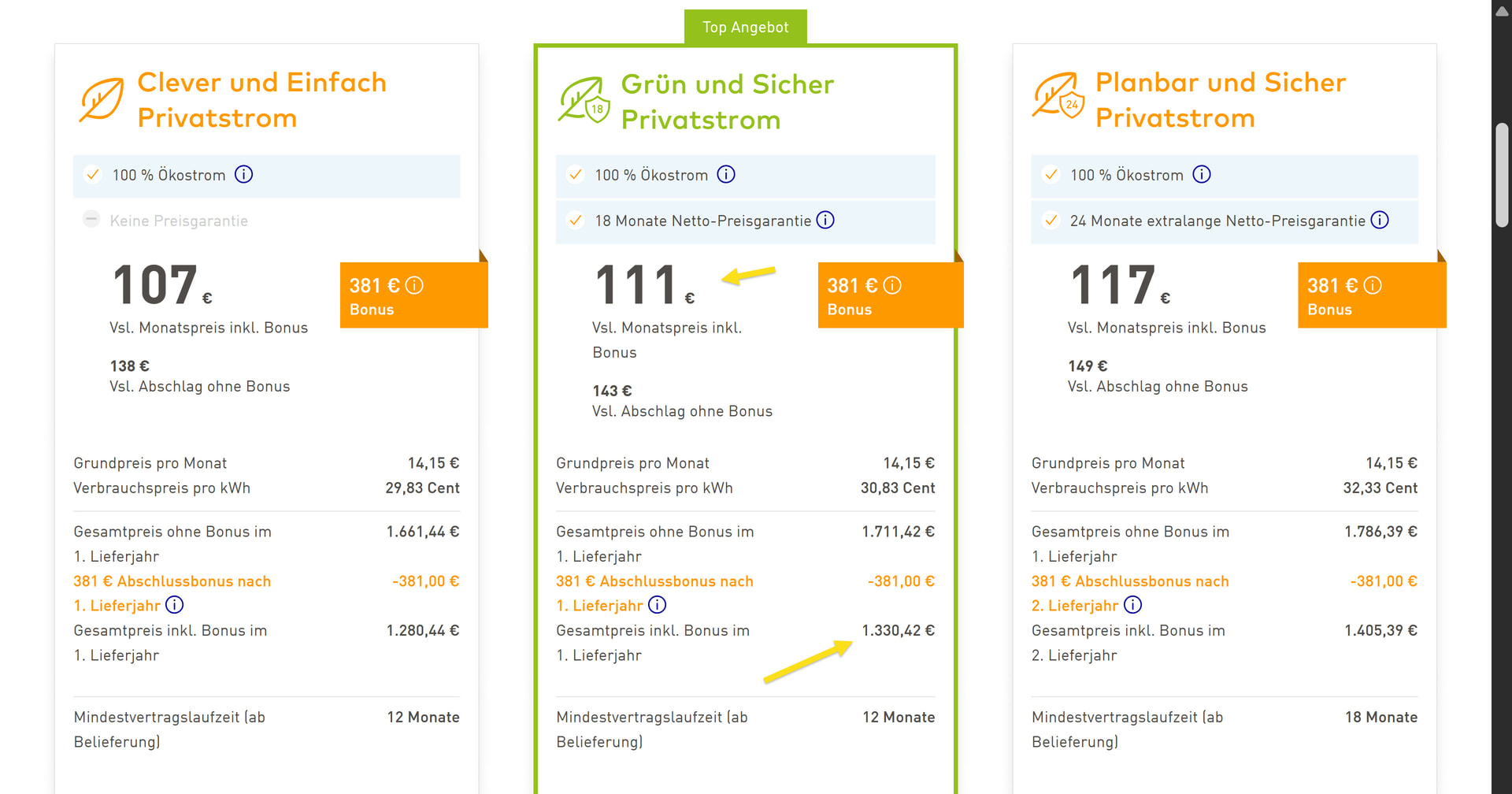Click the leaf-shield 18 icon of Grün und Sicher
Viewport: 1512px width, 794px height.
(584, 101)
